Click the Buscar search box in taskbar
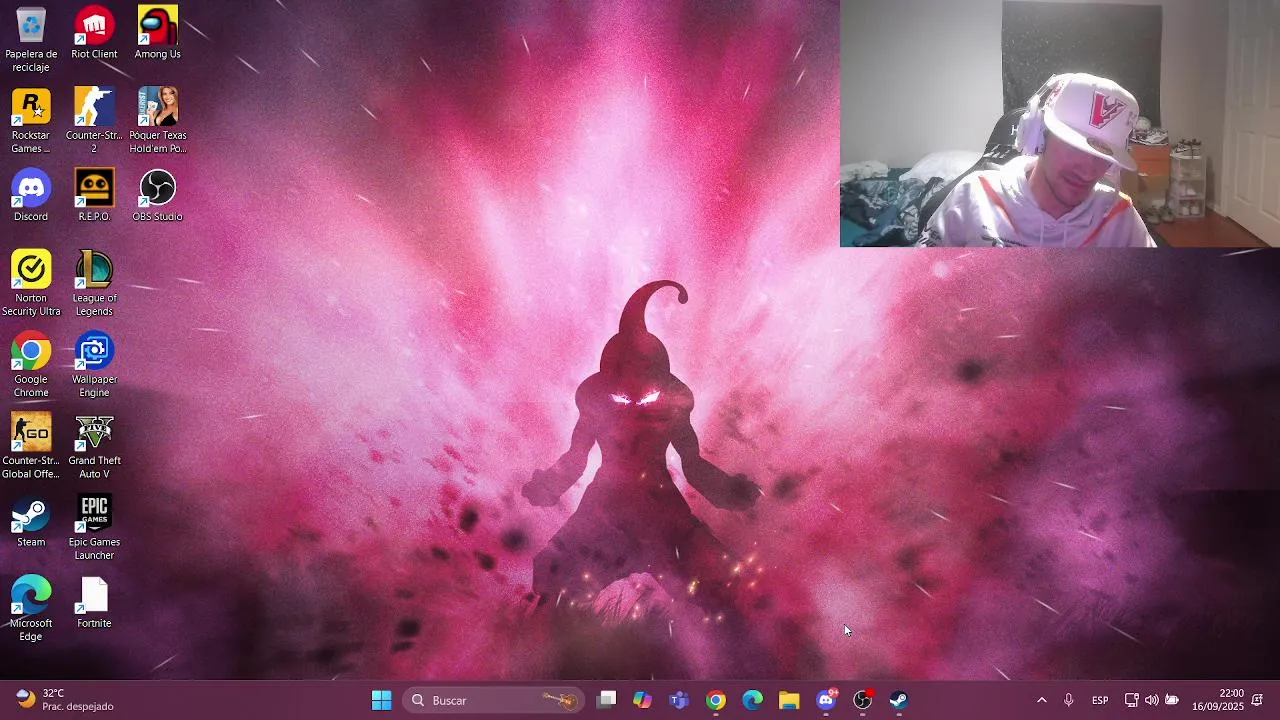Image resolution: width=1280 pixels, height=720 pixels. tap(494, 700)
